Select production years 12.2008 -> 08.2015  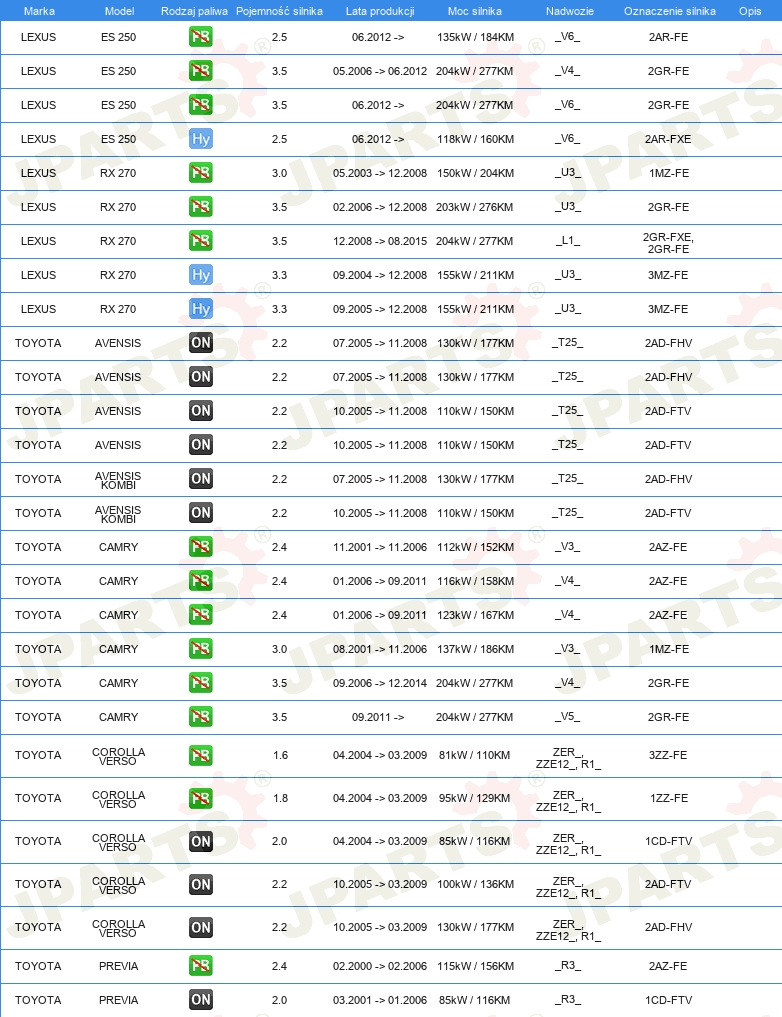380,241
